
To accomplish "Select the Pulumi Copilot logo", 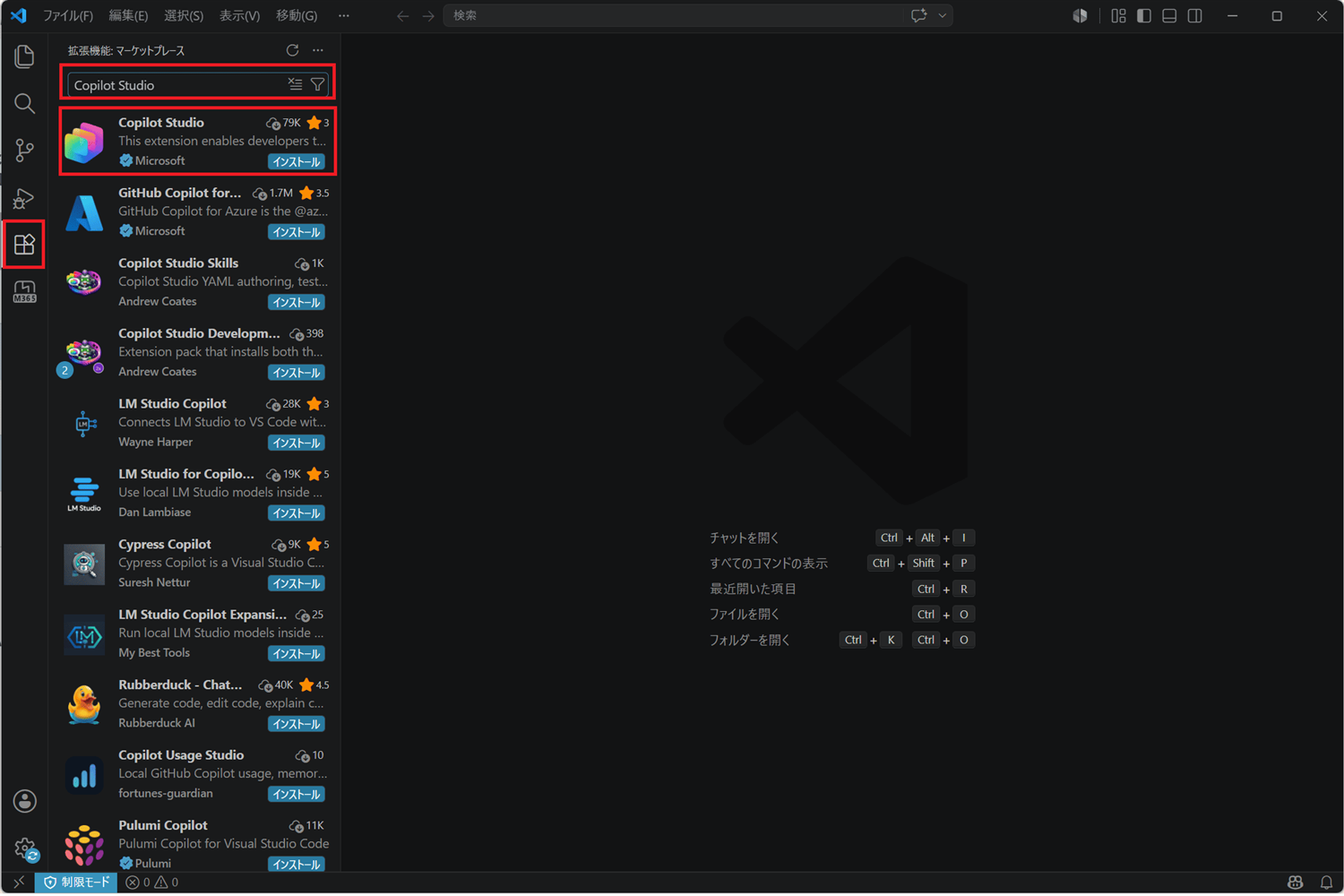I will (84, 845).
